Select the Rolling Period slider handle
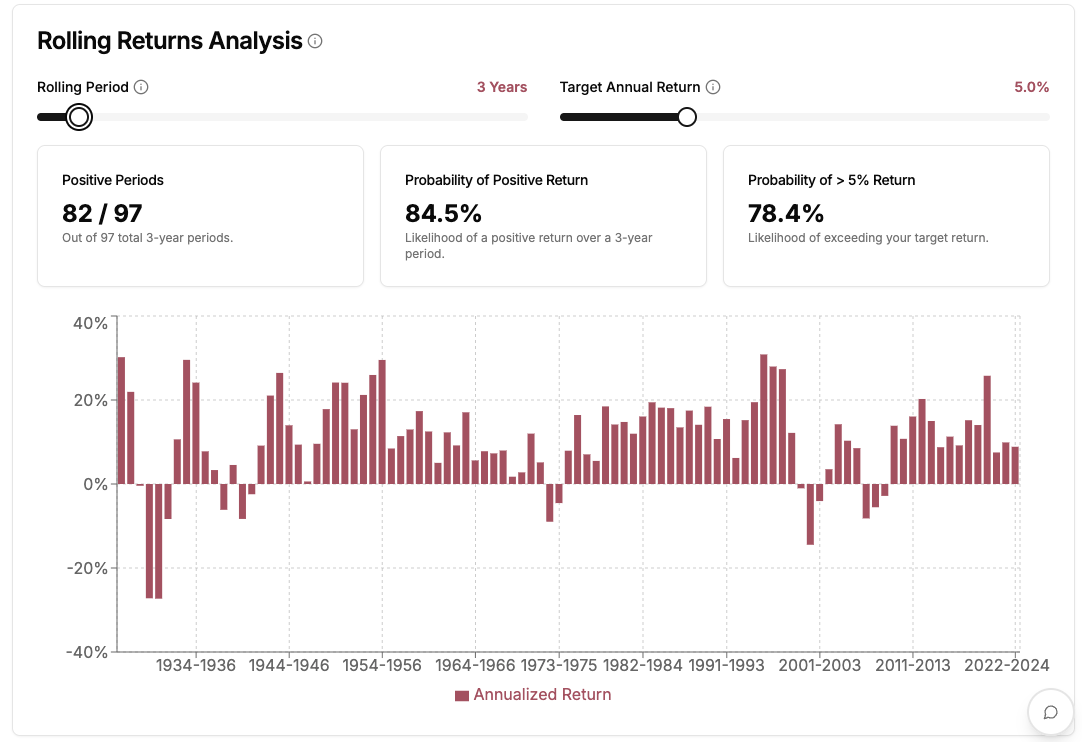Screen dimensions: 1082x742 (77, 117)
